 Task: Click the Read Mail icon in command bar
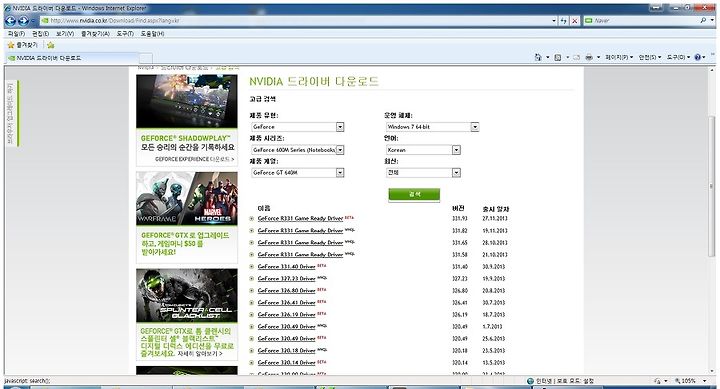(x=577, y=57)
